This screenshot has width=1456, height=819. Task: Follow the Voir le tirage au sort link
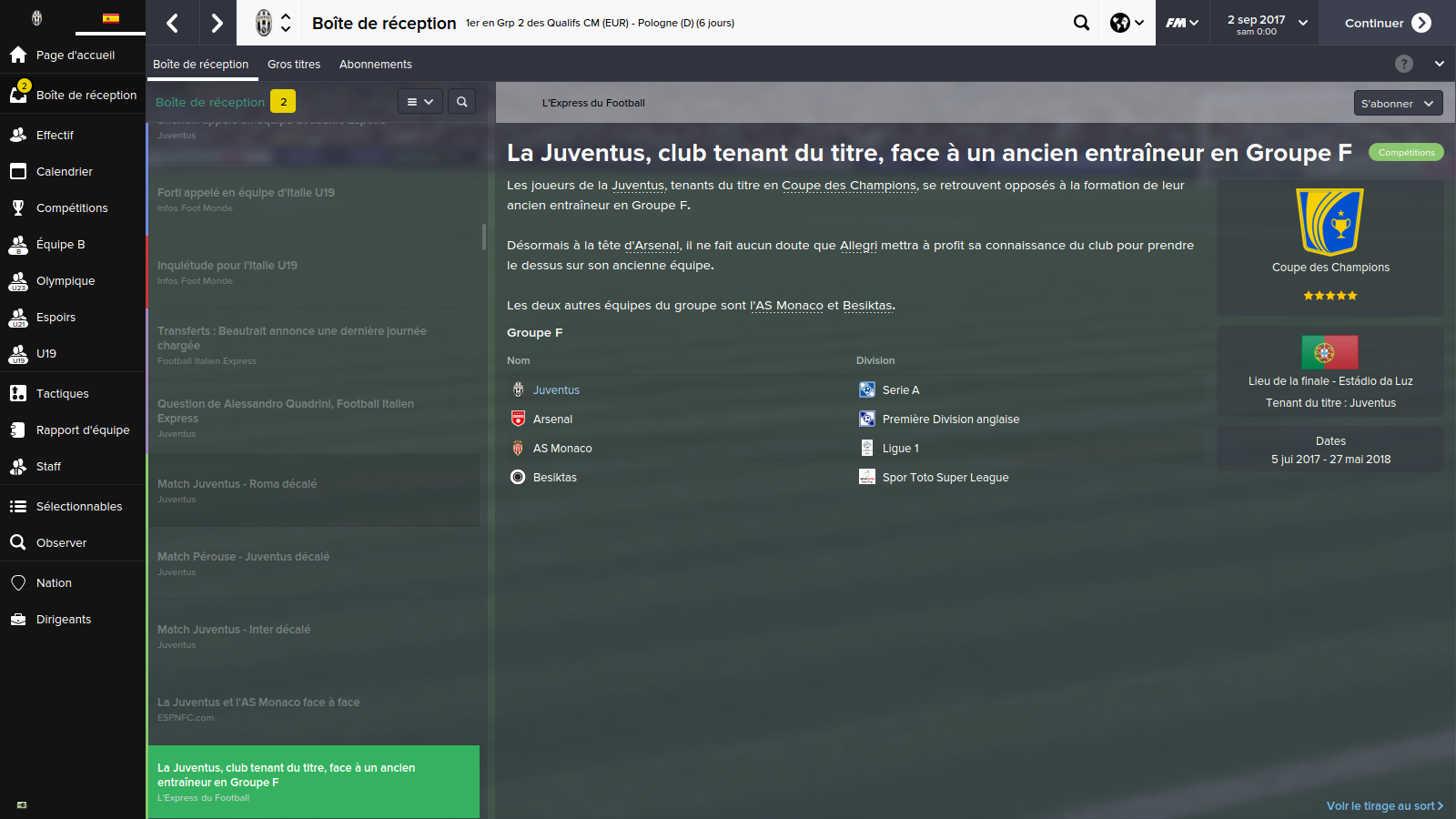coord(1384,805)
